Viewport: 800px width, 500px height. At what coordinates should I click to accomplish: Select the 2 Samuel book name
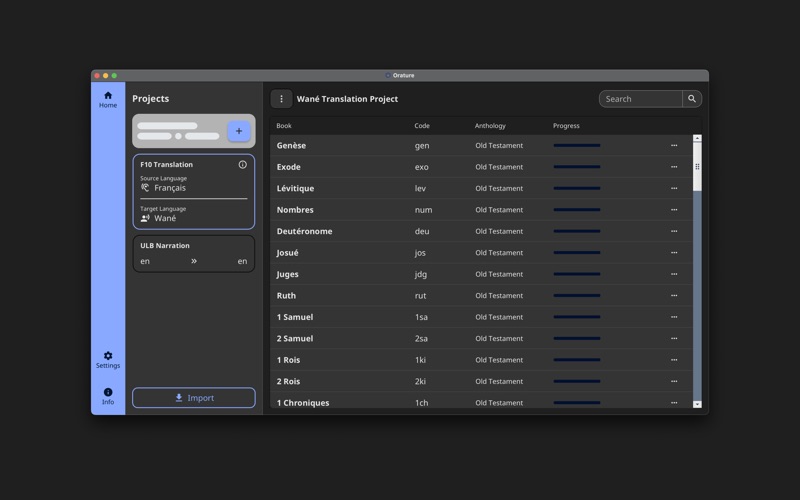point(295,338)
